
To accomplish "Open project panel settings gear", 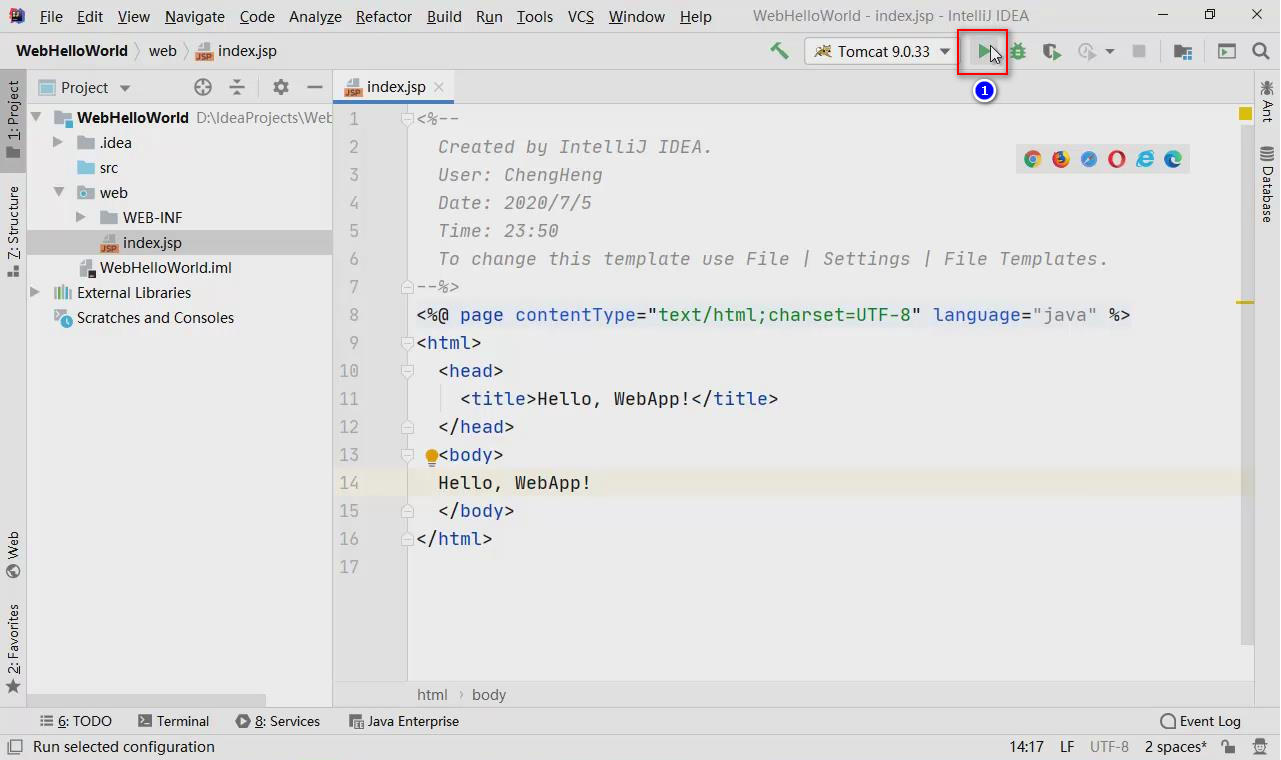I will click(281, 87).
